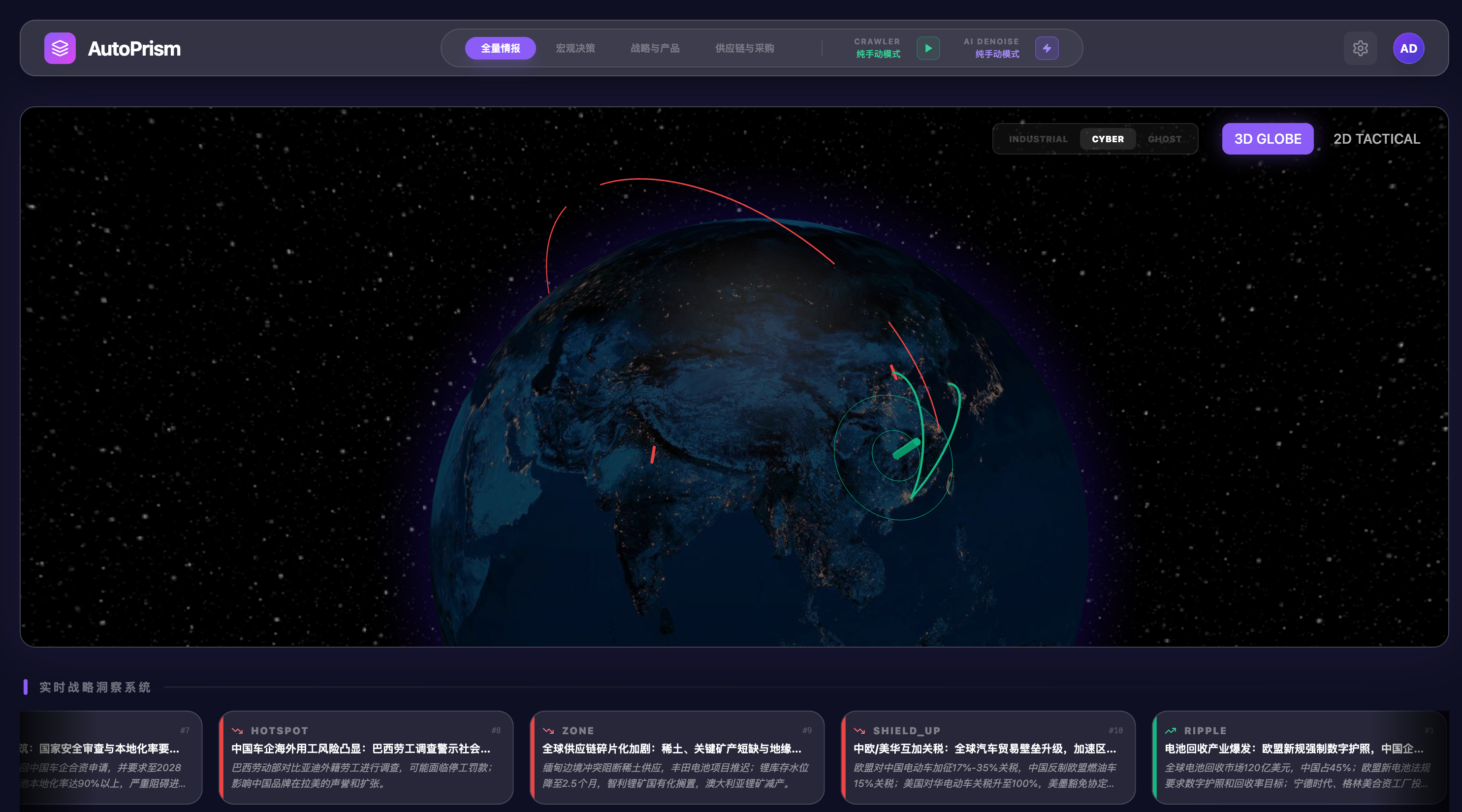Go to the 供应链与采购 tab
Image resolution: width=1462 pixels, height=812 pixels.
744,48
